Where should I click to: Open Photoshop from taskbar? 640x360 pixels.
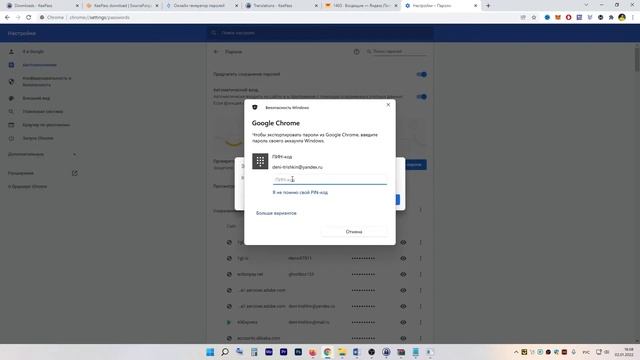point(298,352)
